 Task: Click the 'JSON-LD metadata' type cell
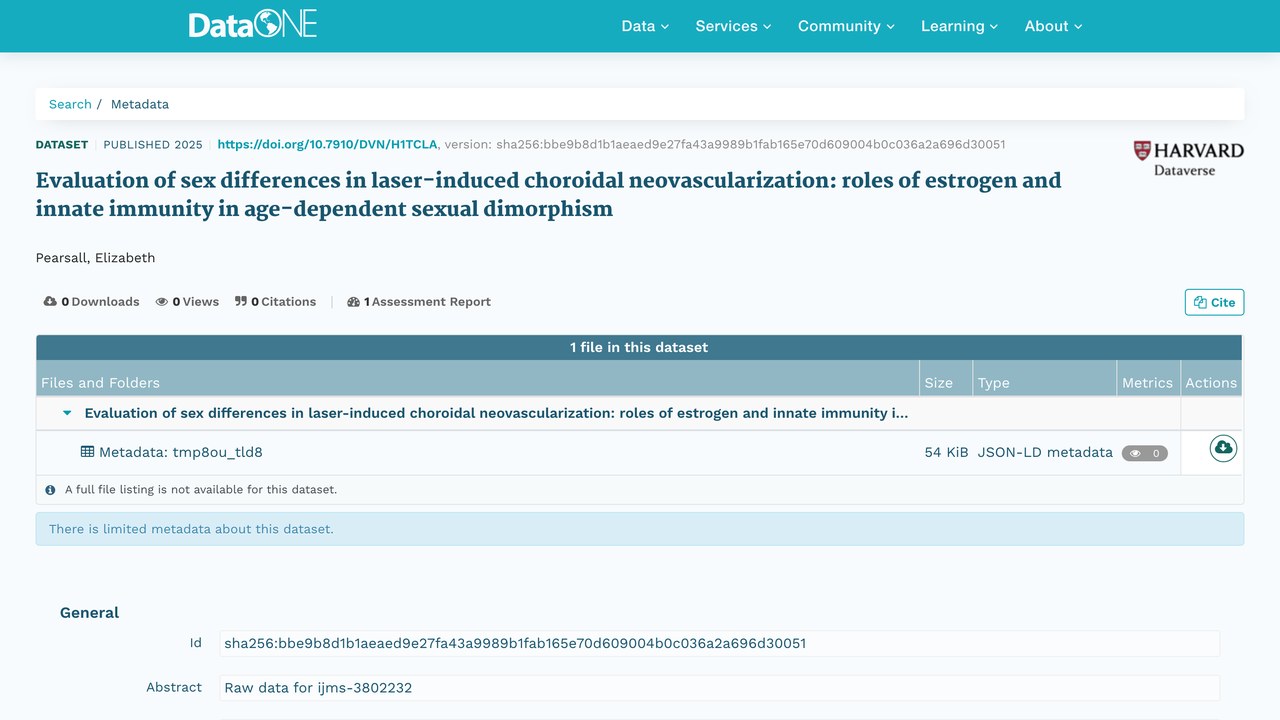(1045, 452)
